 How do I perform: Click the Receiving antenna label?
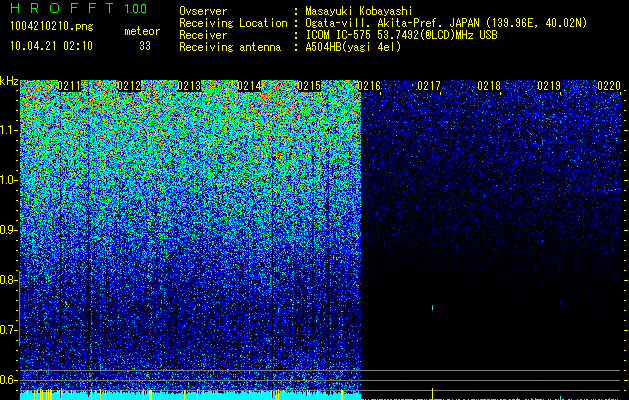(230, 47)
